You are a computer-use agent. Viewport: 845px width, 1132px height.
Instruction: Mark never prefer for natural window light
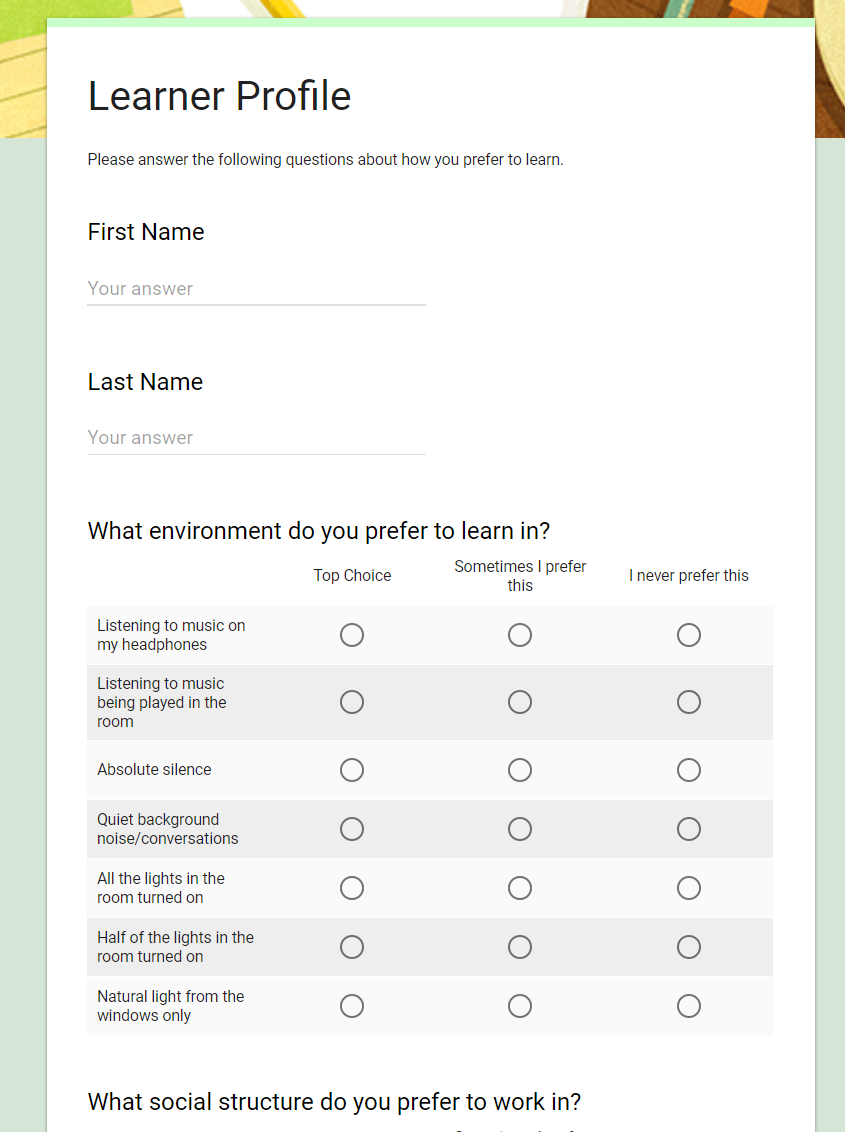click(x=689, y=1006)
